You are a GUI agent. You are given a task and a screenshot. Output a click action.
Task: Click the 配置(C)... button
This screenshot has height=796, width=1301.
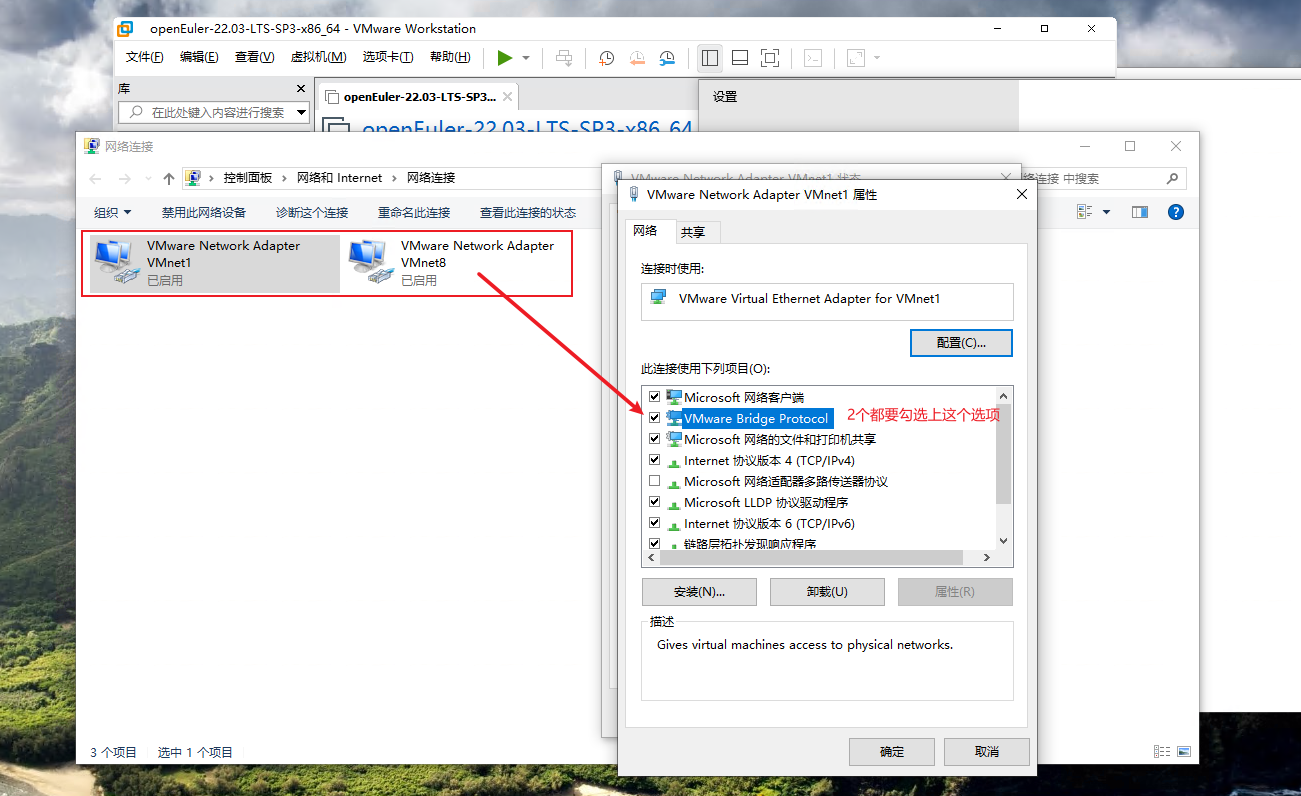click(x=961, y=343)
